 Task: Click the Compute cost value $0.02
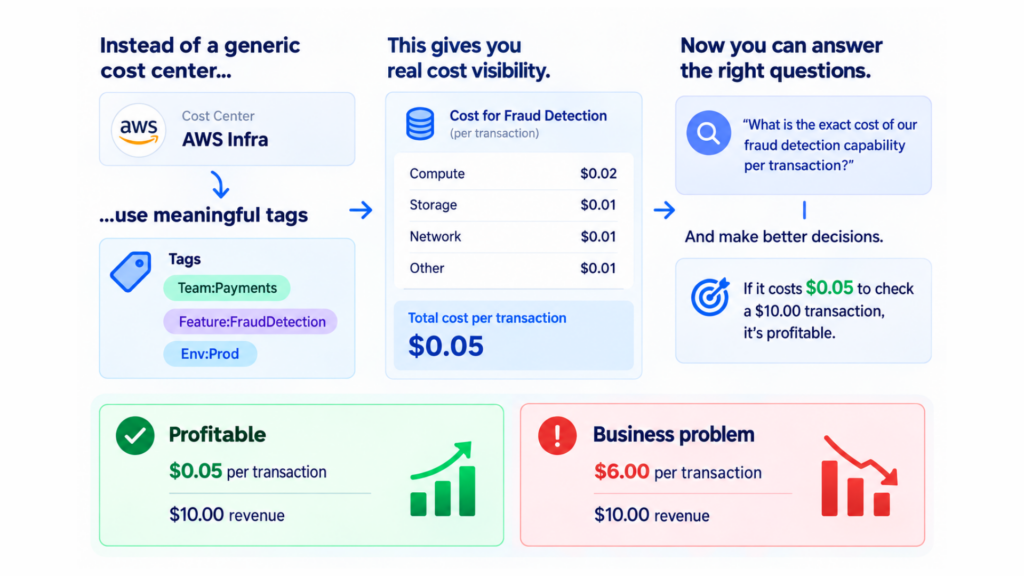point(598,174)
